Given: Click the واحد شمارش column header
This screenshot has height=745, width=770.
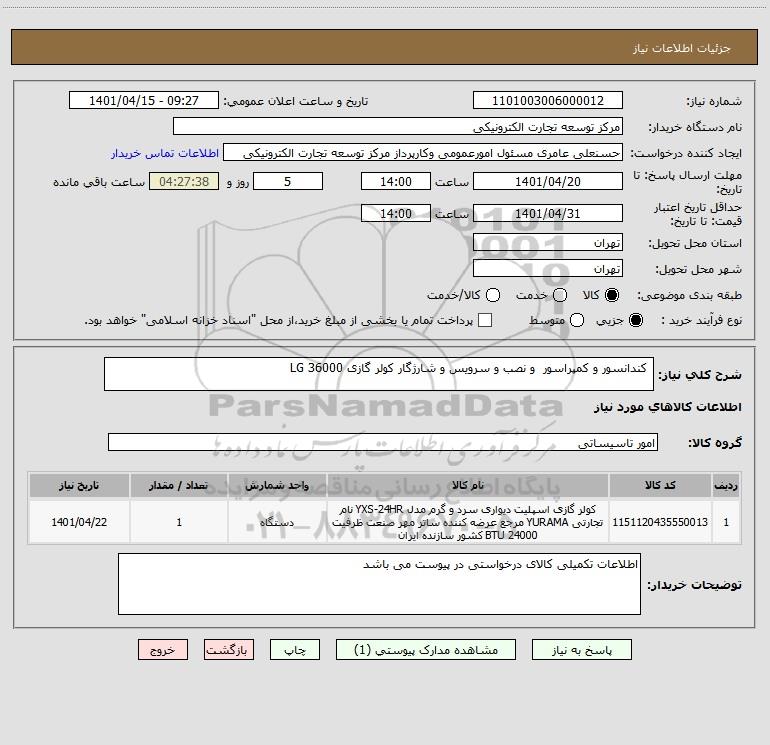Looking at the screenshot, I should (277, 485).
